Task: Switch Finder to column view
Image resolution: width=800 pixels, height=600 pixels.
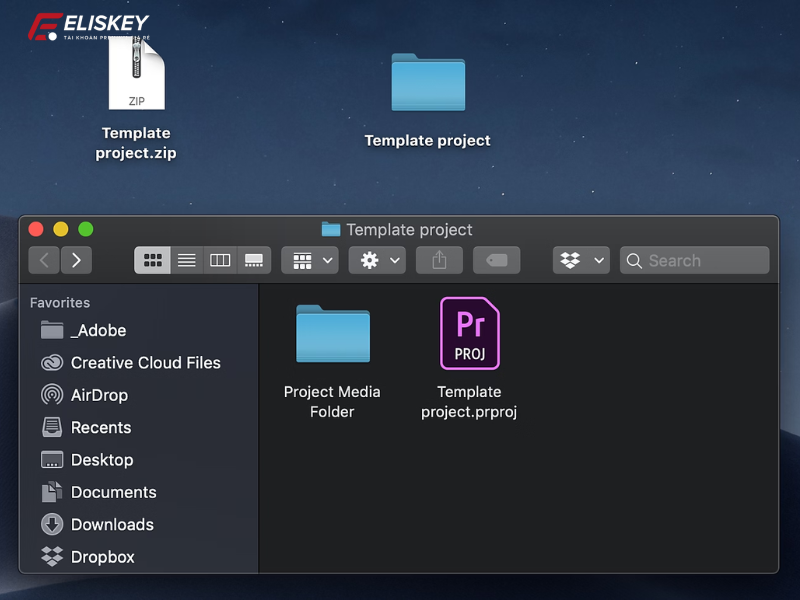Action: tap(220, 260)
